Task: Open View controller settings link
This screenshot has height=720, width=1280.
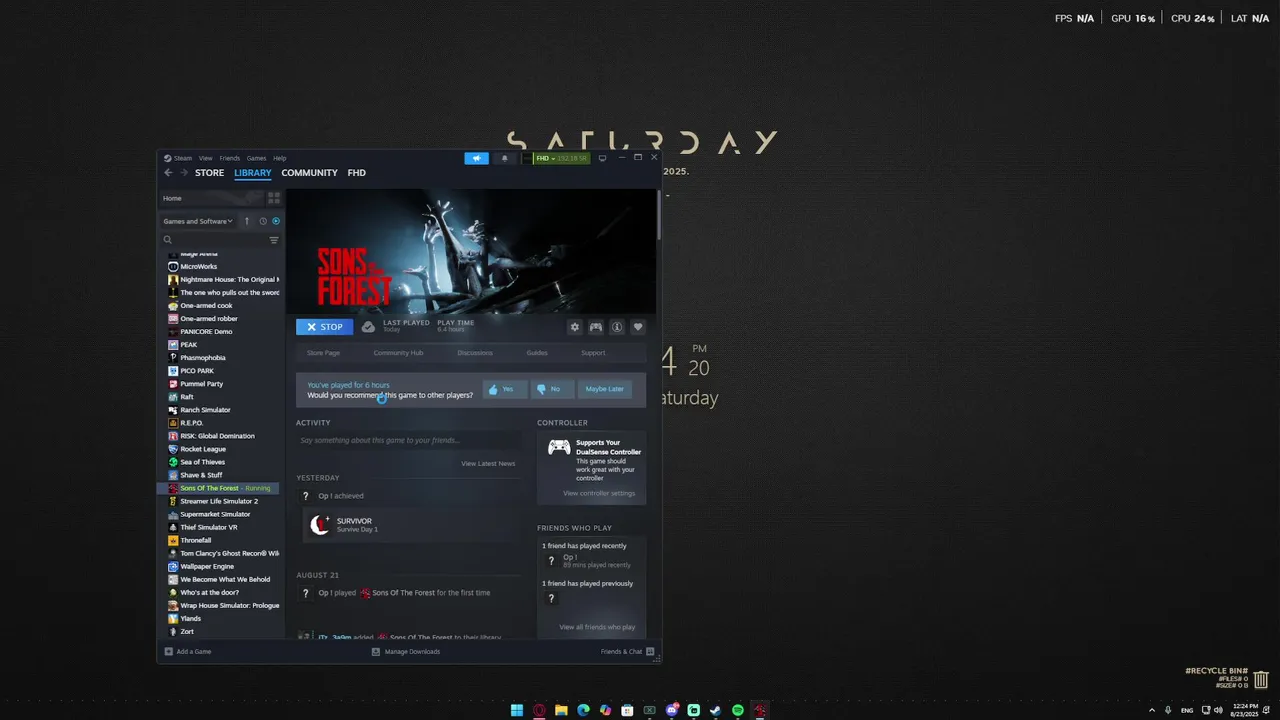Action: pos(599,493)
